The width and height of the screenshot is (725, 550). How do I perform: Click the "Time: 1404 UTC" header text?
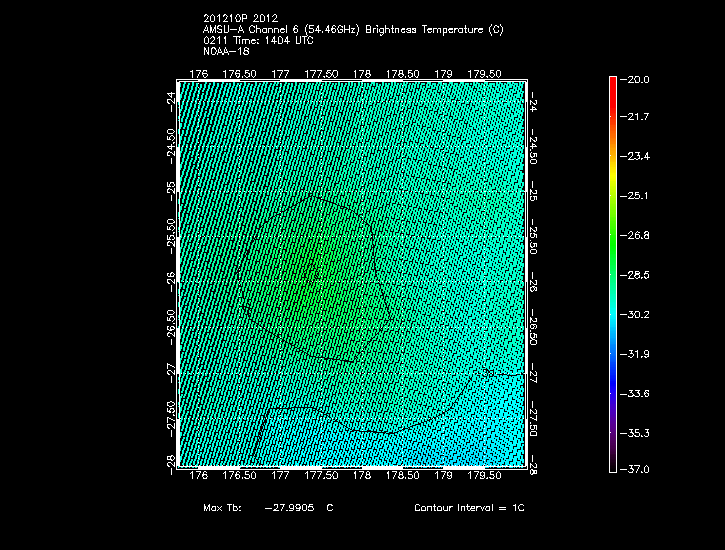(266, 41)
